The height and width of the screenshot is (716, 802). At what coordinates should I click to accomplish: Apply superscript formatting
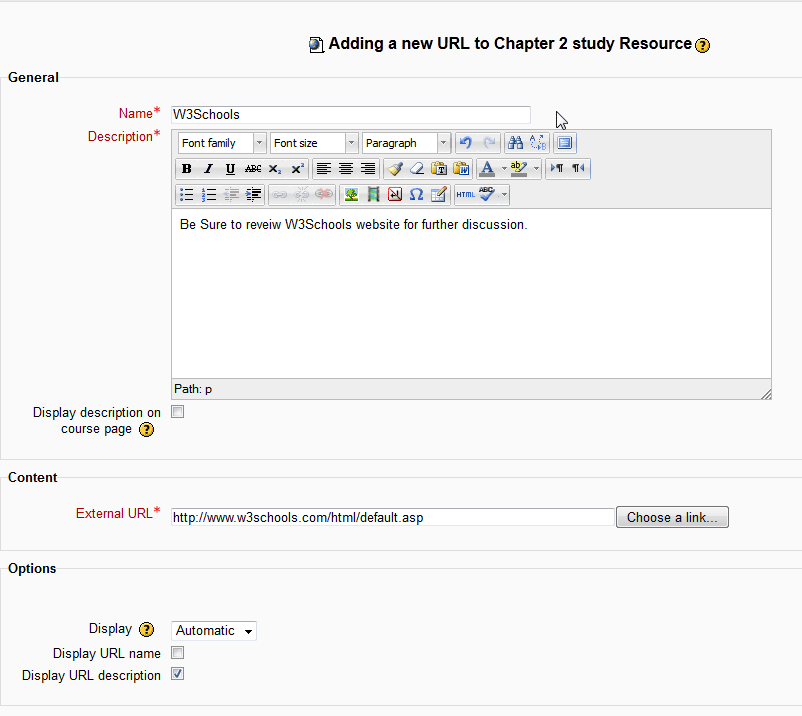click(x=297, y=169)
